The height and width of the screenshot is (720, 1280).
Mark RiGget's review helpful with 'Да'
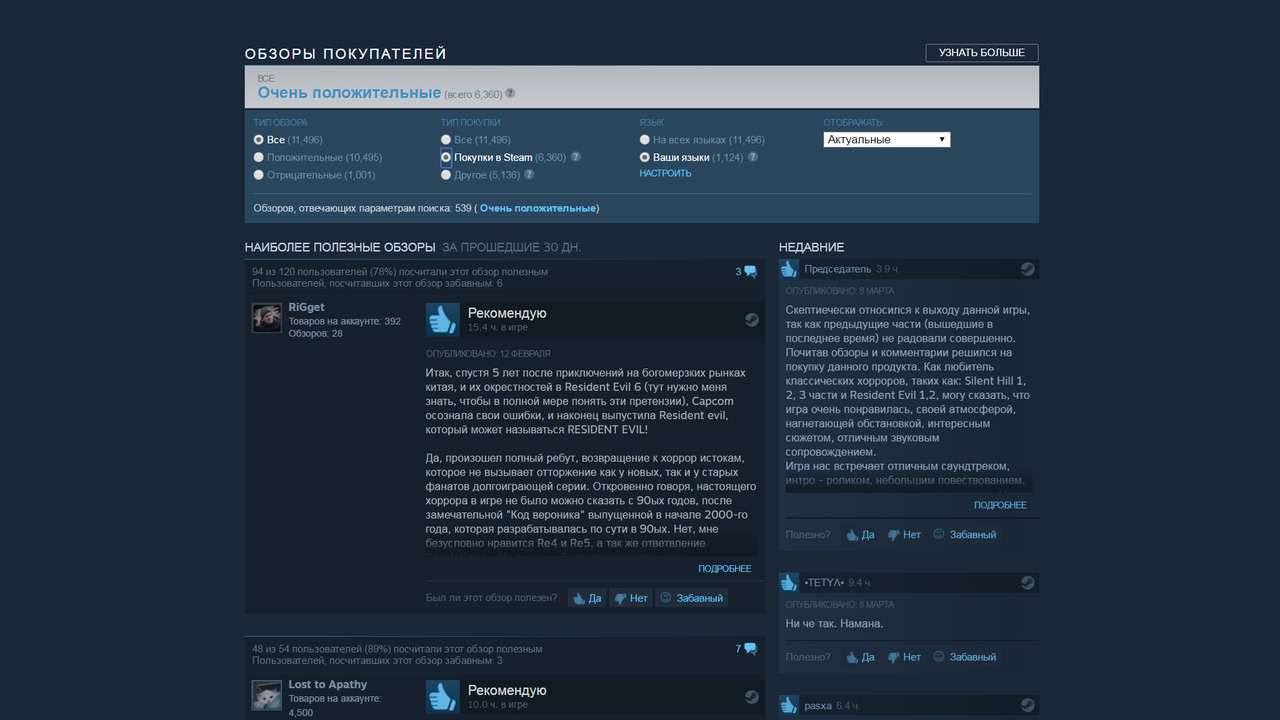587,598
